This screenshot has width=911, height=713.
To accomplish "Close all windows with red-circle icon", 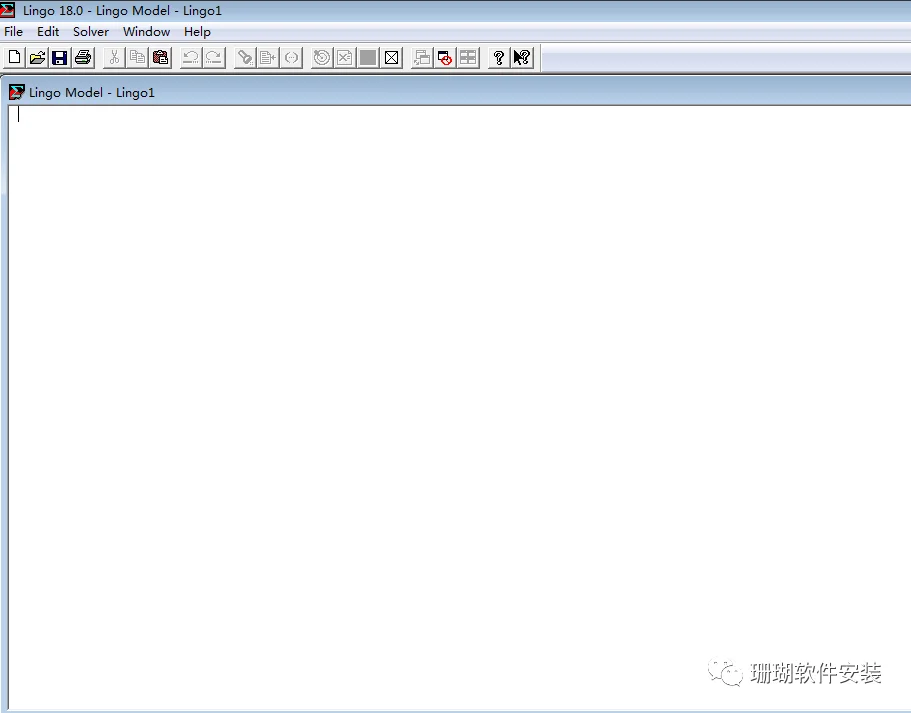I will pos(445,58).
